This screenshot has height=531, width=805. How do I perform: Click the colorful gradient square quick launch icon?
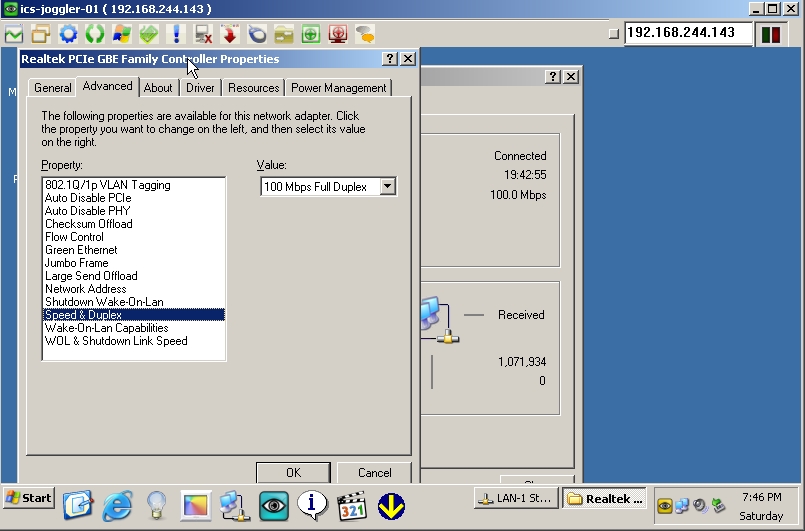[196, 506]
